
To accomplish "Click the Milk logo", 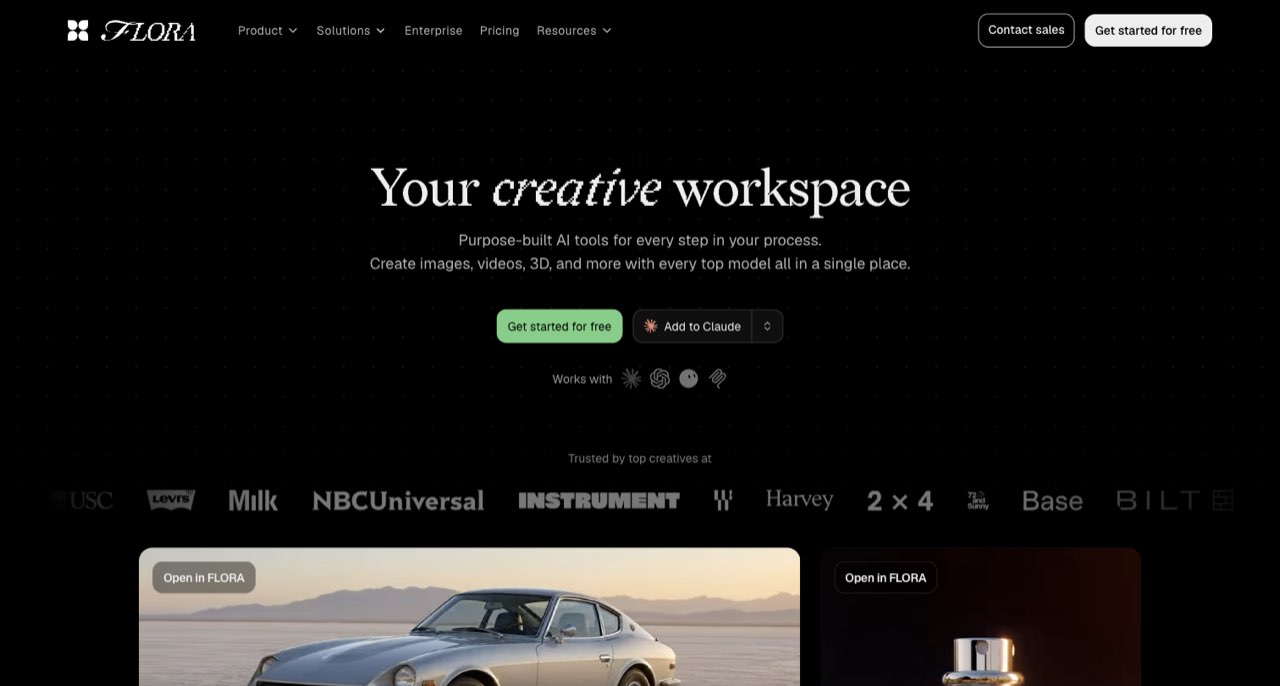I will tap(253, 500).
